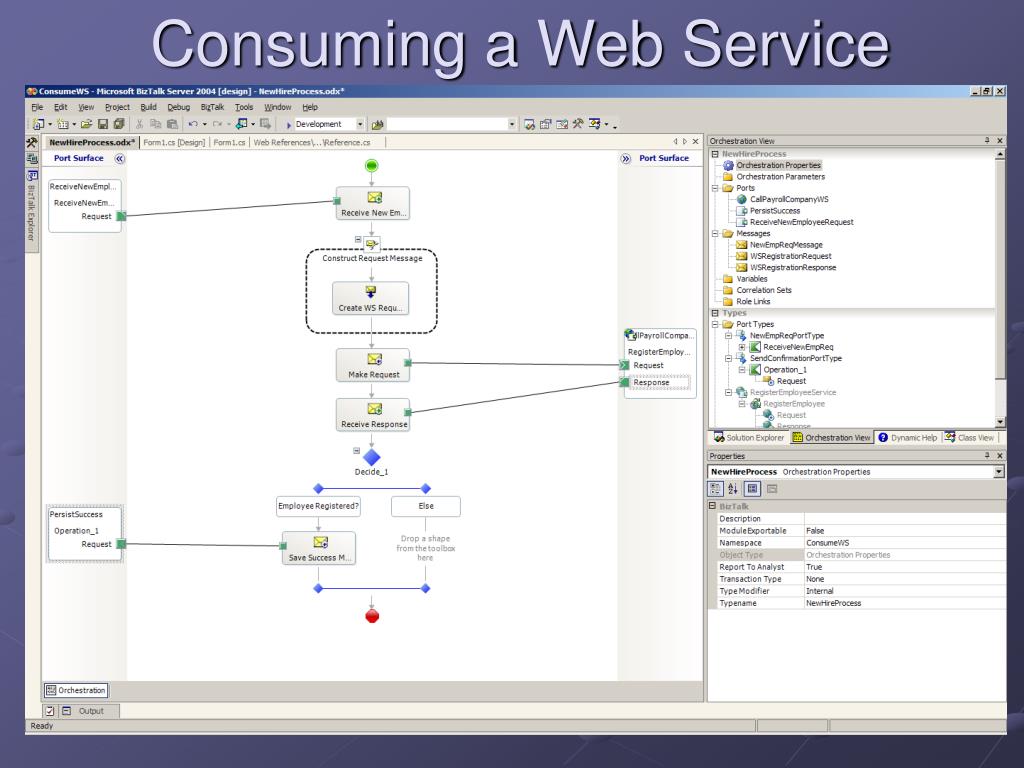
Task: Collapse the left Port Surface with chevron
Action: [120, 159]
